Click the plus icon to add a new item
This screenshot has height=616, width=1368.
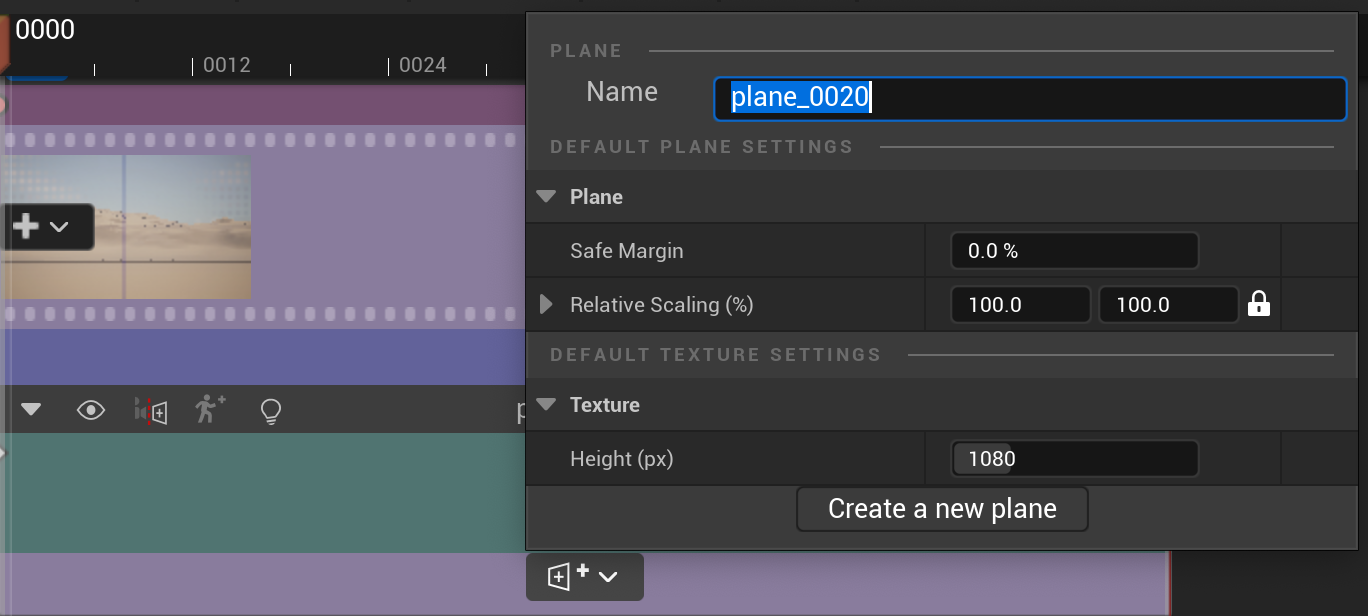24,226
